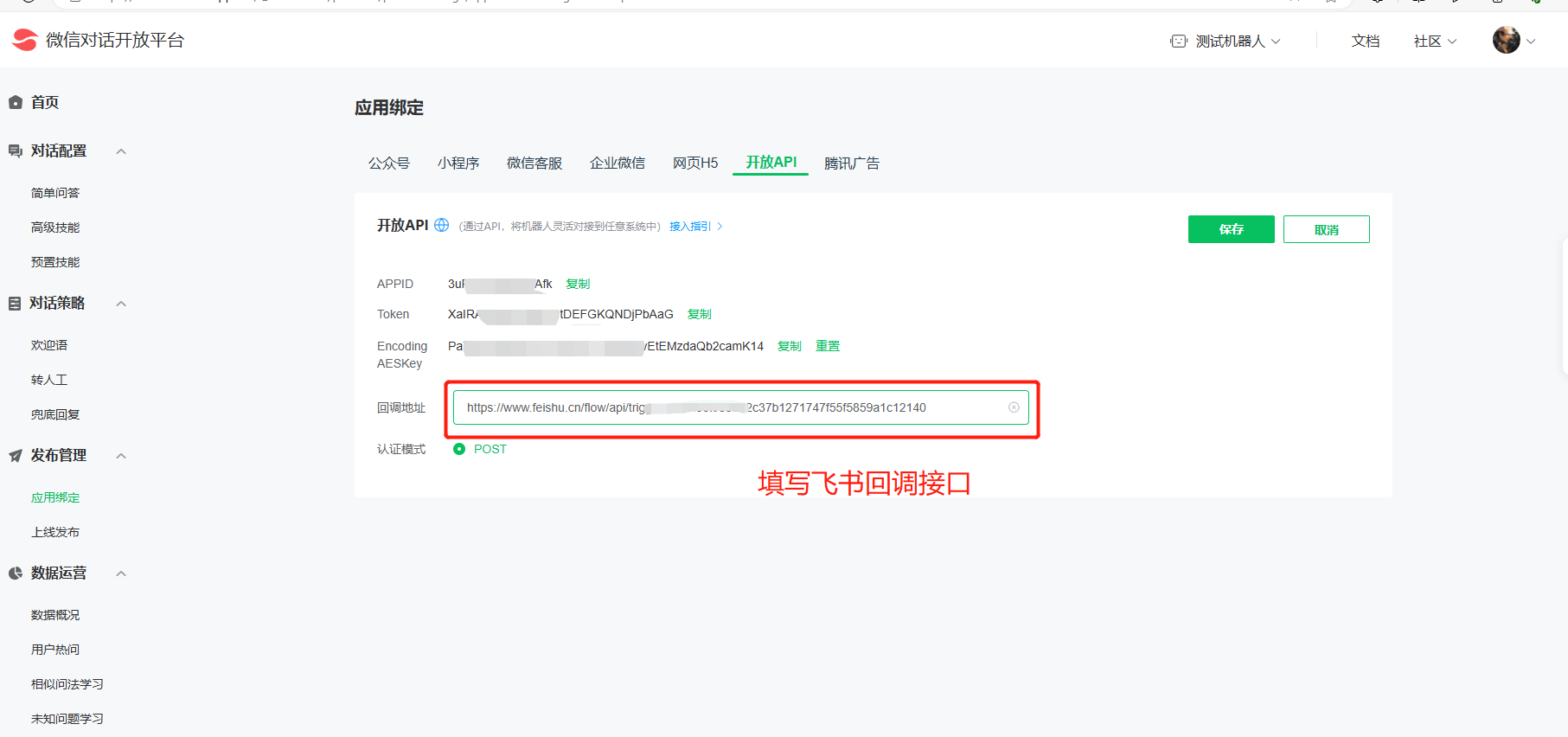The image size is (1568, 737).
Task: Click the 取消 button
Action: click(x=1327, y=229)
